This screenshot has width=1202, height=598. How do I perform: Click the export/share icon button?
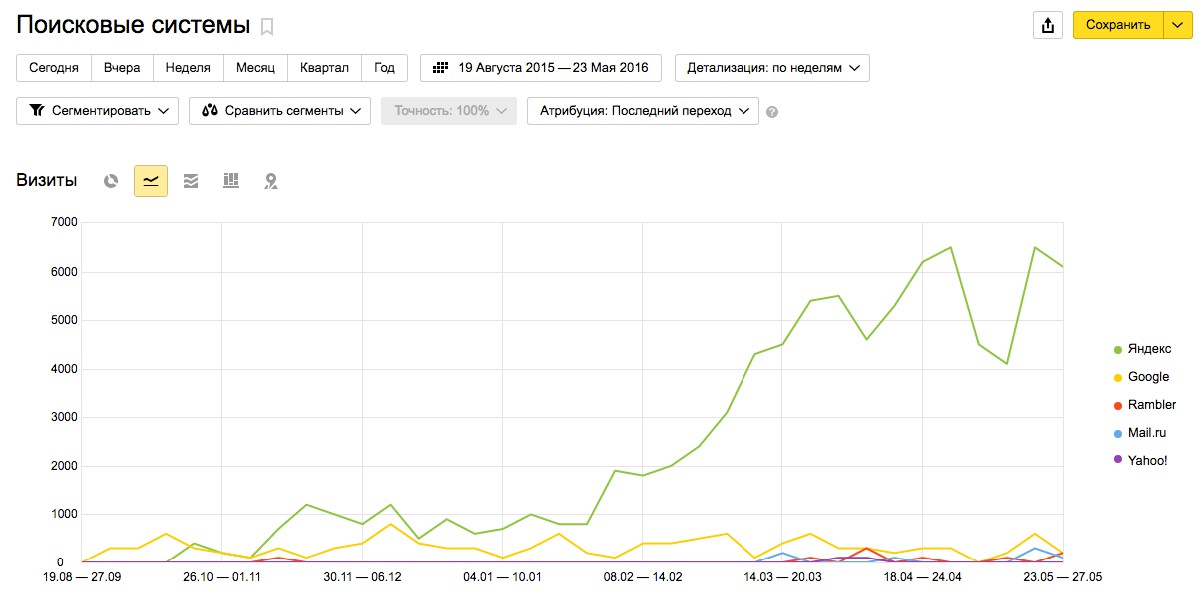click(x=1048, y=25)
